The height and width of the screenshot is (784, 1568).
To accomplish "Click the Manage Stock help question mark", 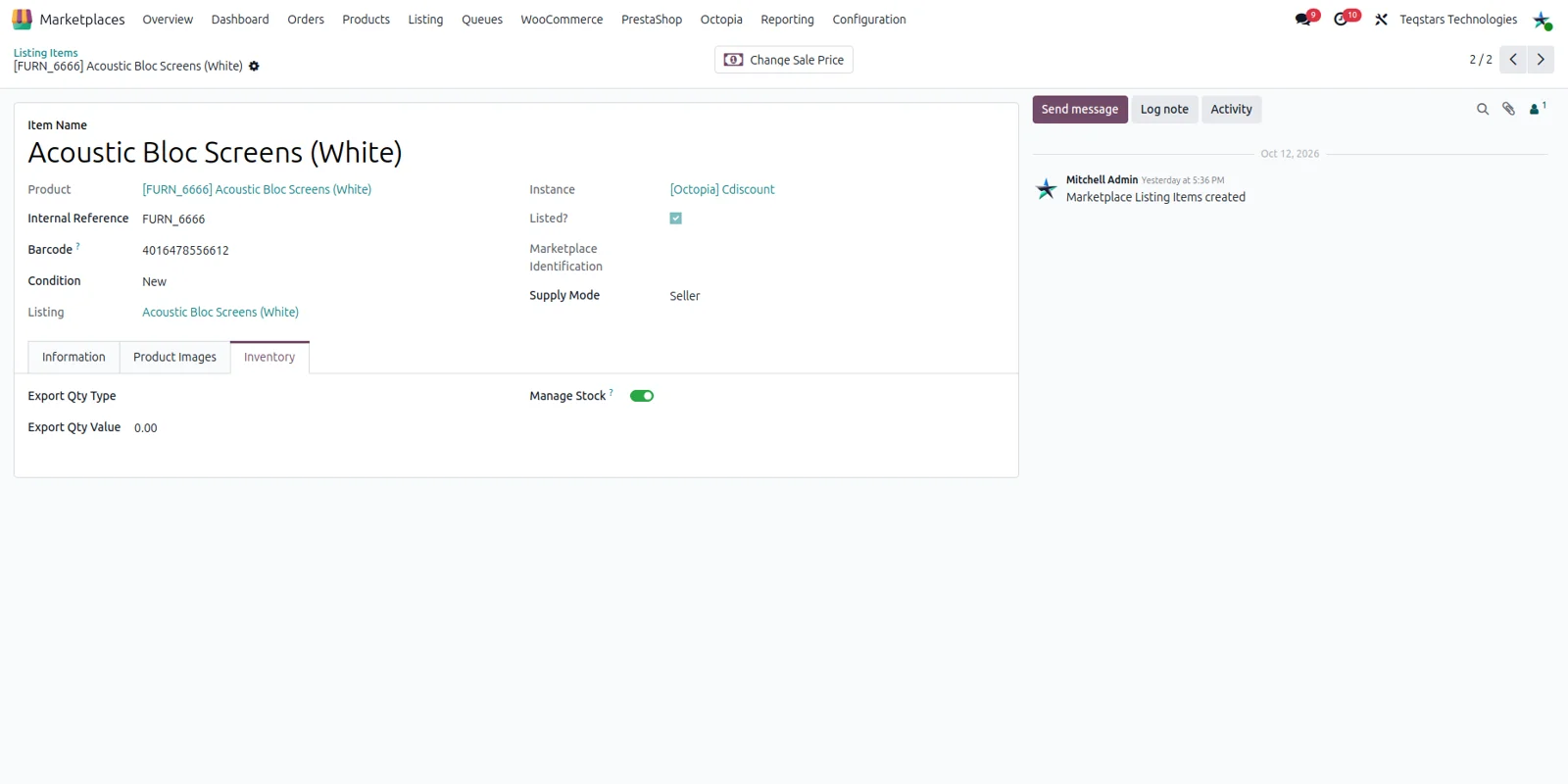I will click(x=612, y=392).
